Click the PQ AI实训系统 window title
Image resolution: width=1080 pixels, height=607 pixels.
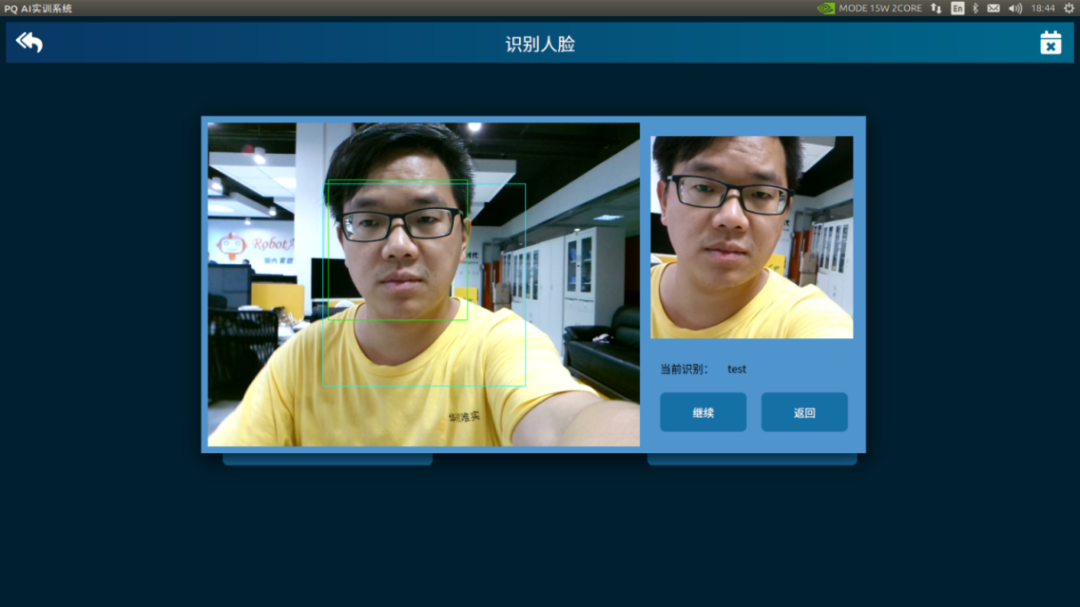(x=38, y=8)
